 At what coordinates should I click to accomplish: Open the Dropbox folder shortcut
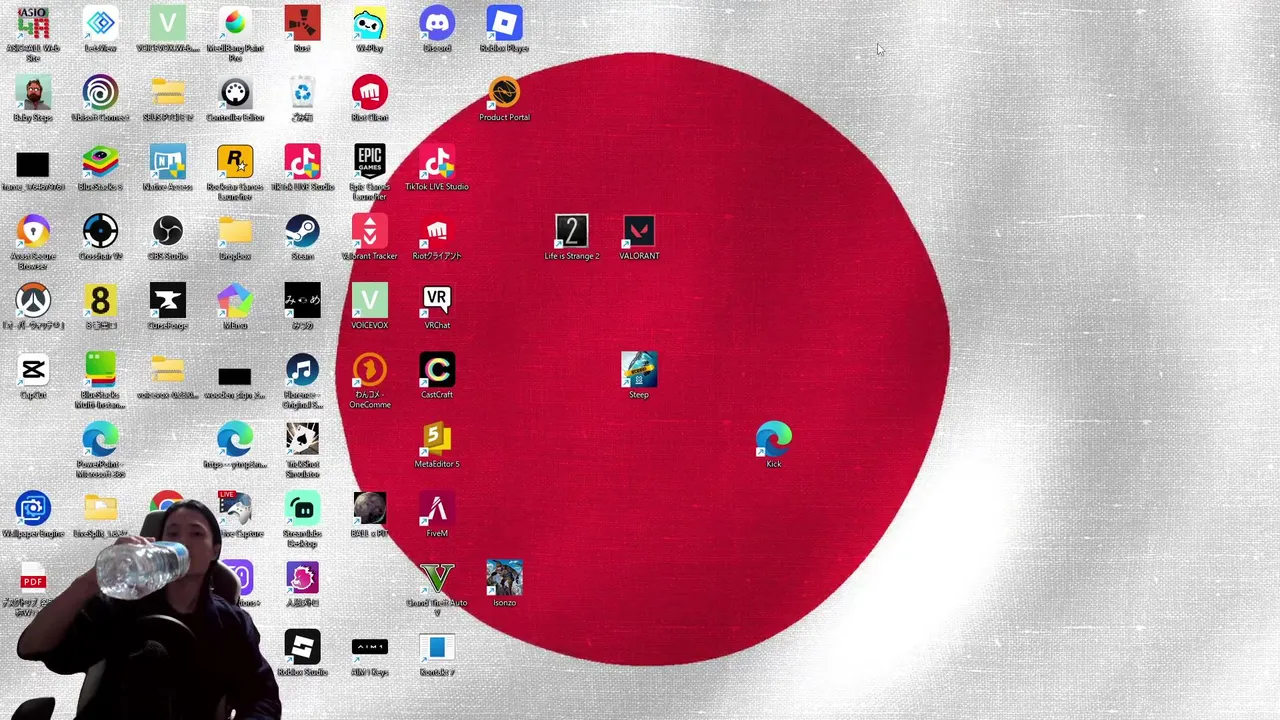click(235, 232)
